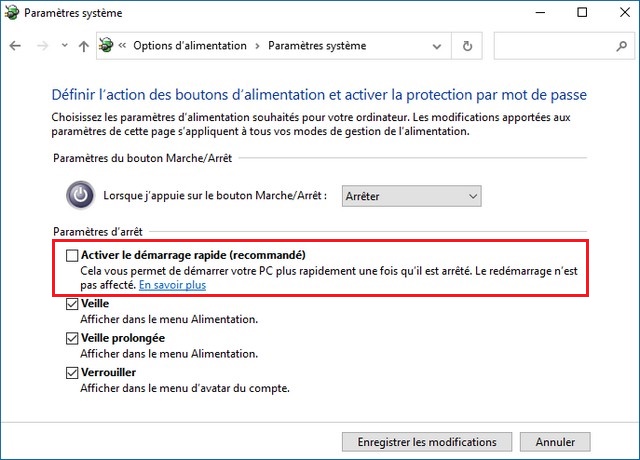Select Paramètres système breadcrumb item

[317, 46]
